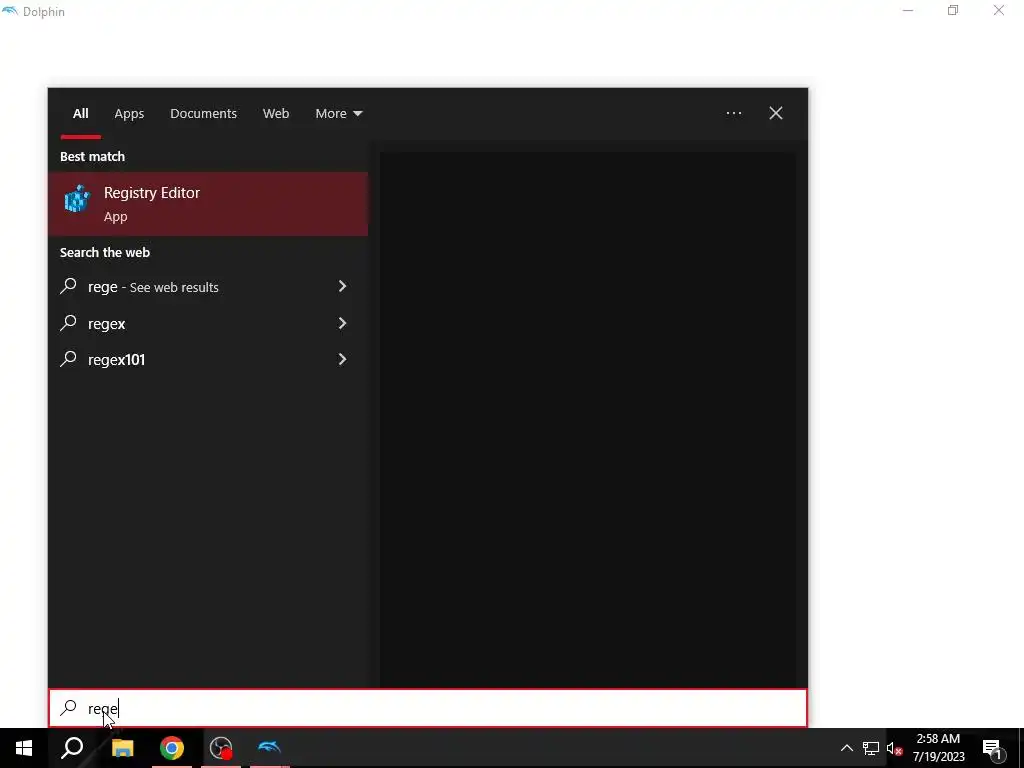Select the regex101 web suggestion
This screenshot has width=1024, height=768.
[x=208, y=359]
